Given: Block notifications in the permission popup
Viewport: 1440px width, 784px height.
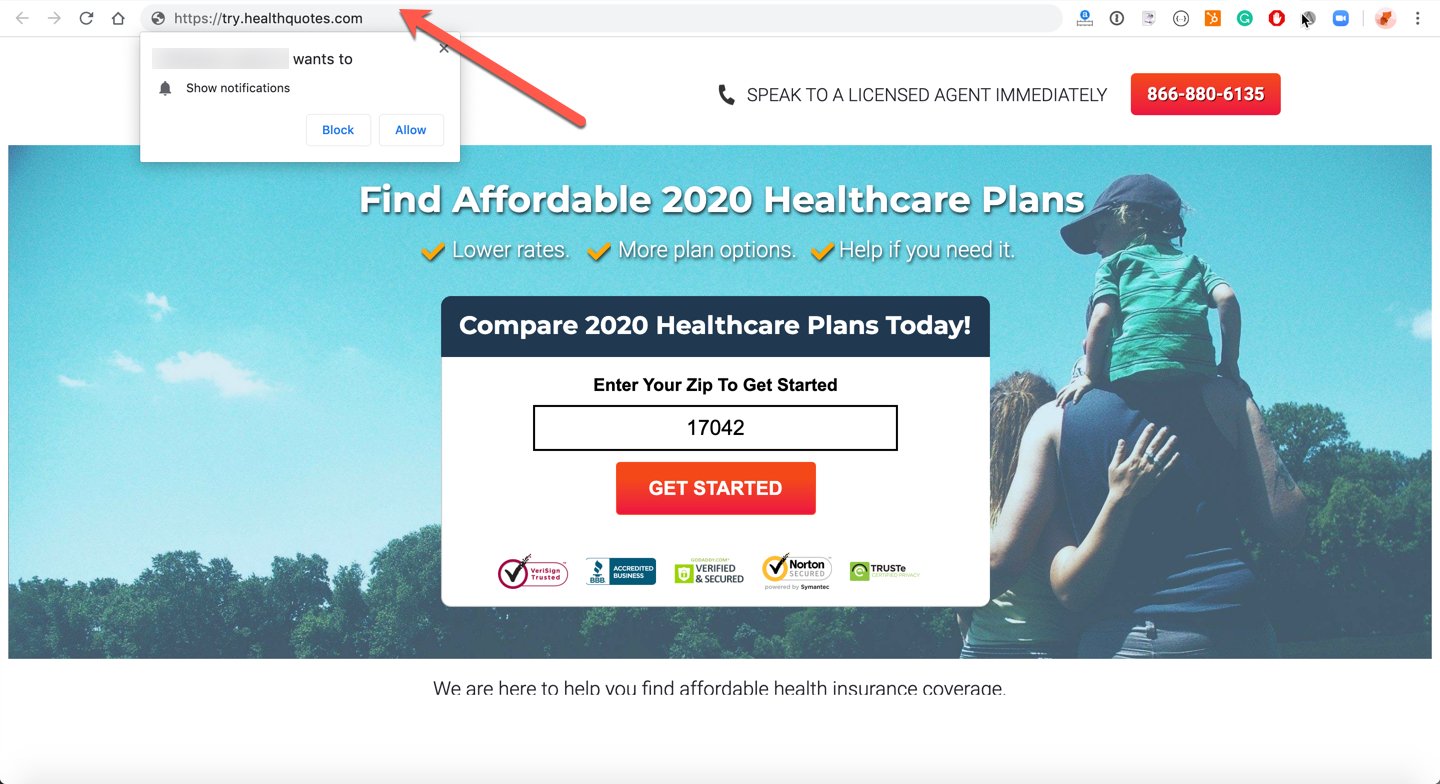Looking at the screenshot, I should [x=338, y=130].
